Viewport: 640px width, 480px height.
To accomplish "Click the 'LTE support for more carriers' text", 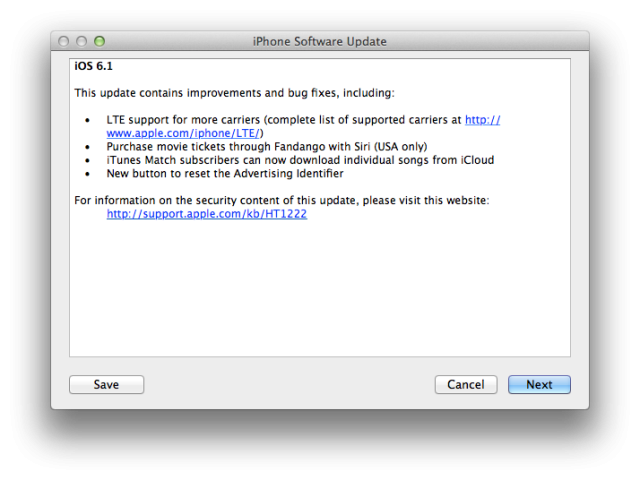I will pyautogui.click(x=183, y=120).
